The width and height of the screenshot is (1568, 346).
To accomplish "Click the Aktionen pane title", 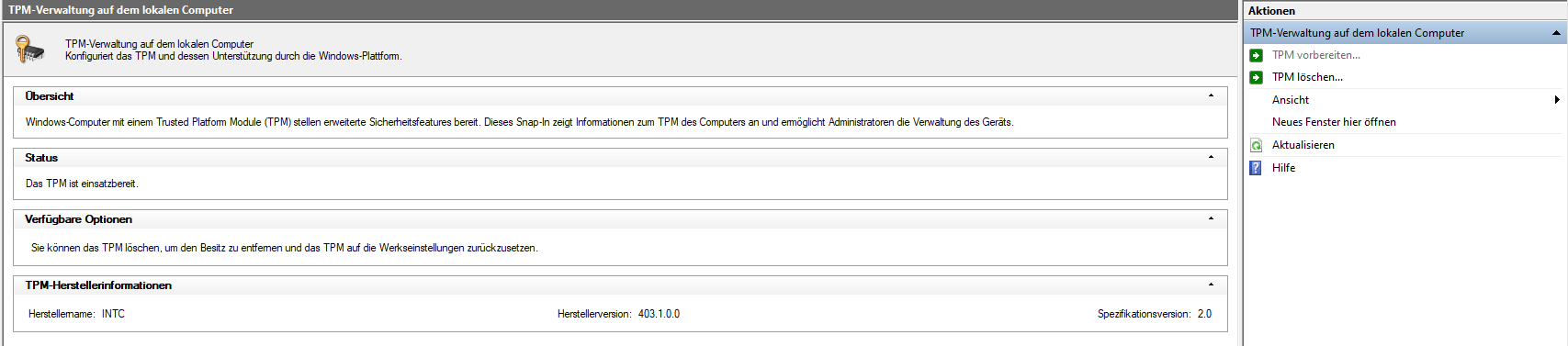I will coord(1271,11).
